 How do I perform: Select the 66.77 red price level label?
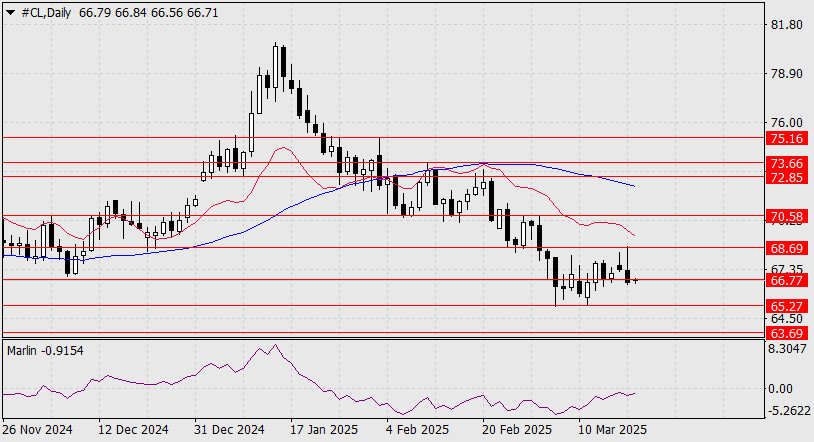786,281
